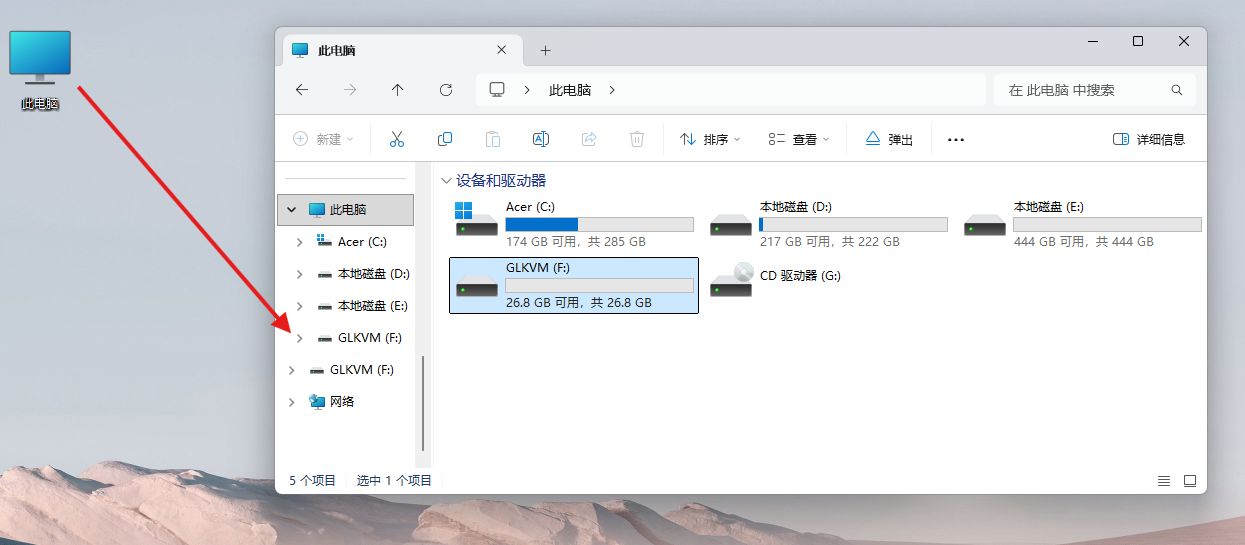Open the 排序 sort dropdown
The height and width of the screenshot is (545, 1245).
(x=710, y=140)
